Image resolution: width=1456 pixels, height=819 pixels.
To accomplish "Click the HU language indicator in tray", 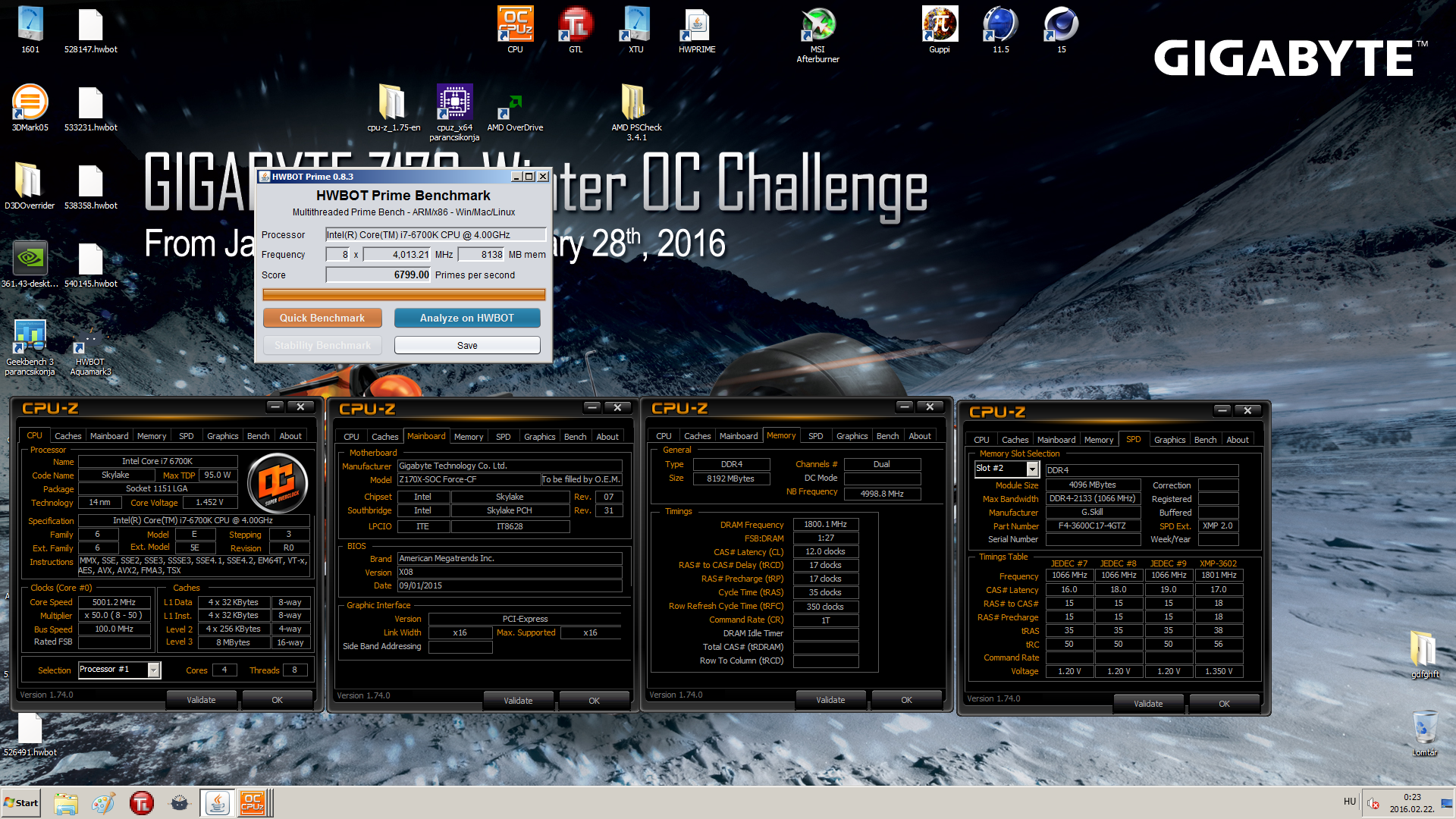I will (1349, 802).
